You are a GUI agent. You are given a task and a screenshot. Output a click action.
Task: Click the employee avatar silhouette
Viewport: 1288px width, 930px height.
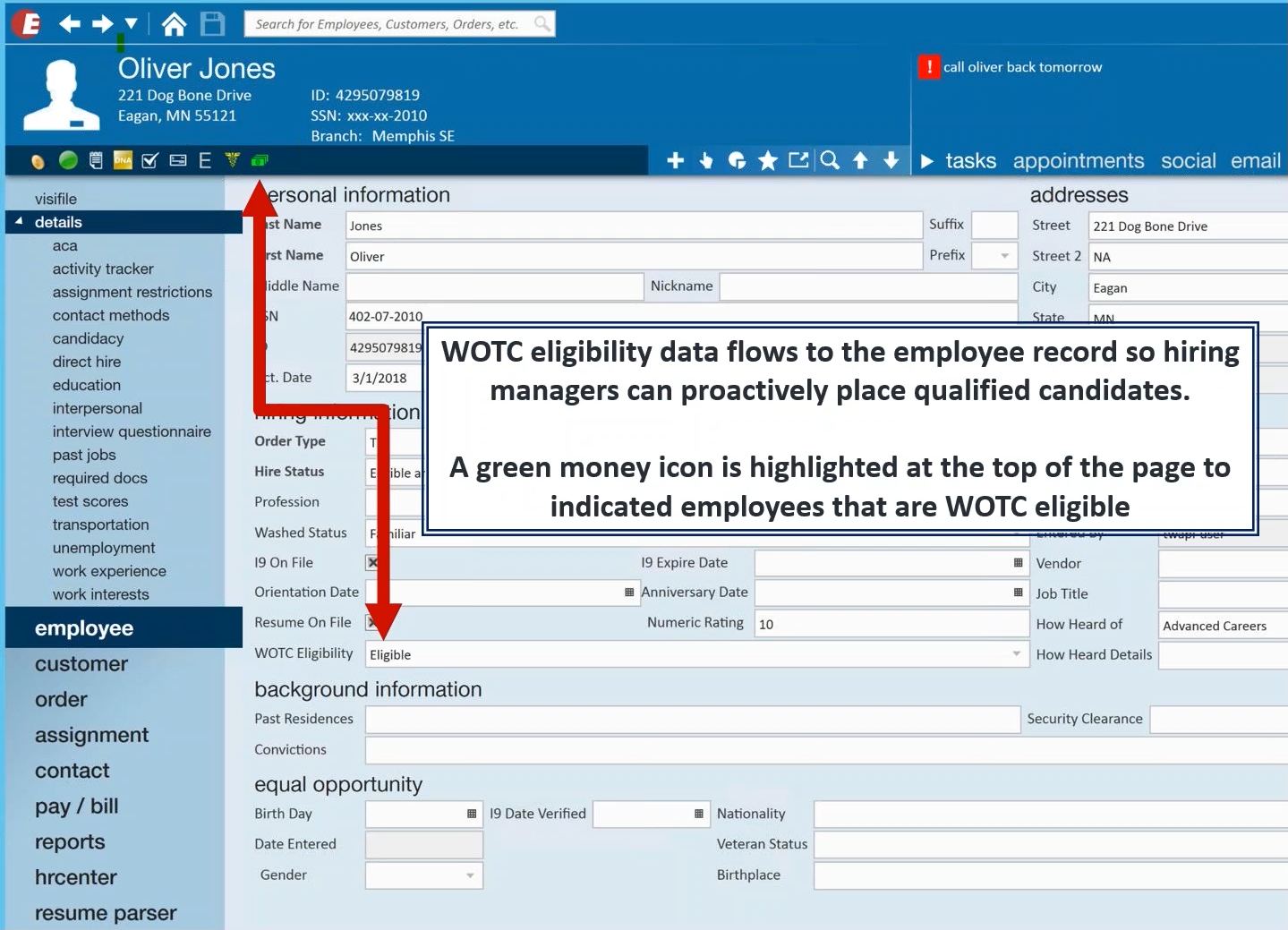coord(61,95)
